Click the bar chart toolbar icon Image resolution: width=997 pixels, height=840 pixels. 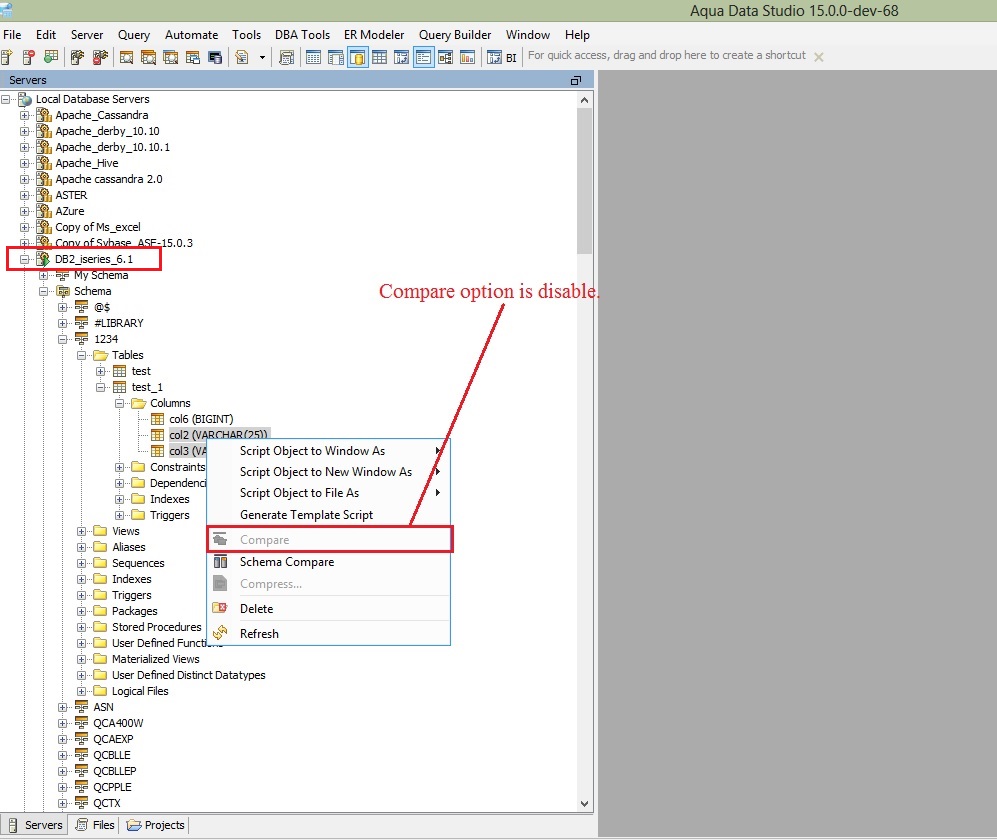click(467, 57)
